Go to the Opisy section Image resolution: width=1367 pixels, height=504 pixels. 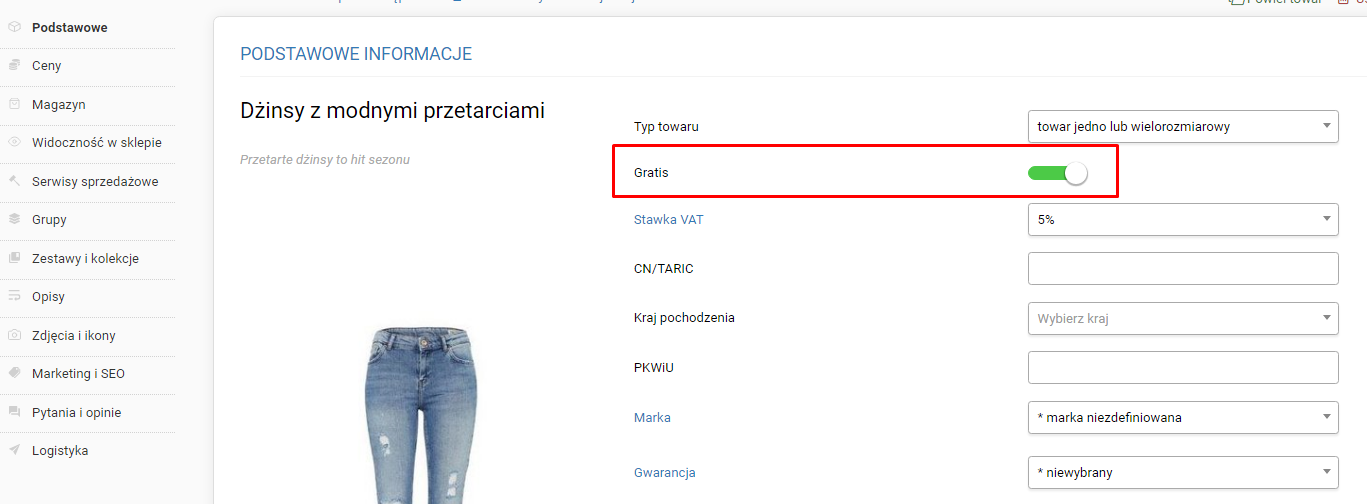point(48,297)
